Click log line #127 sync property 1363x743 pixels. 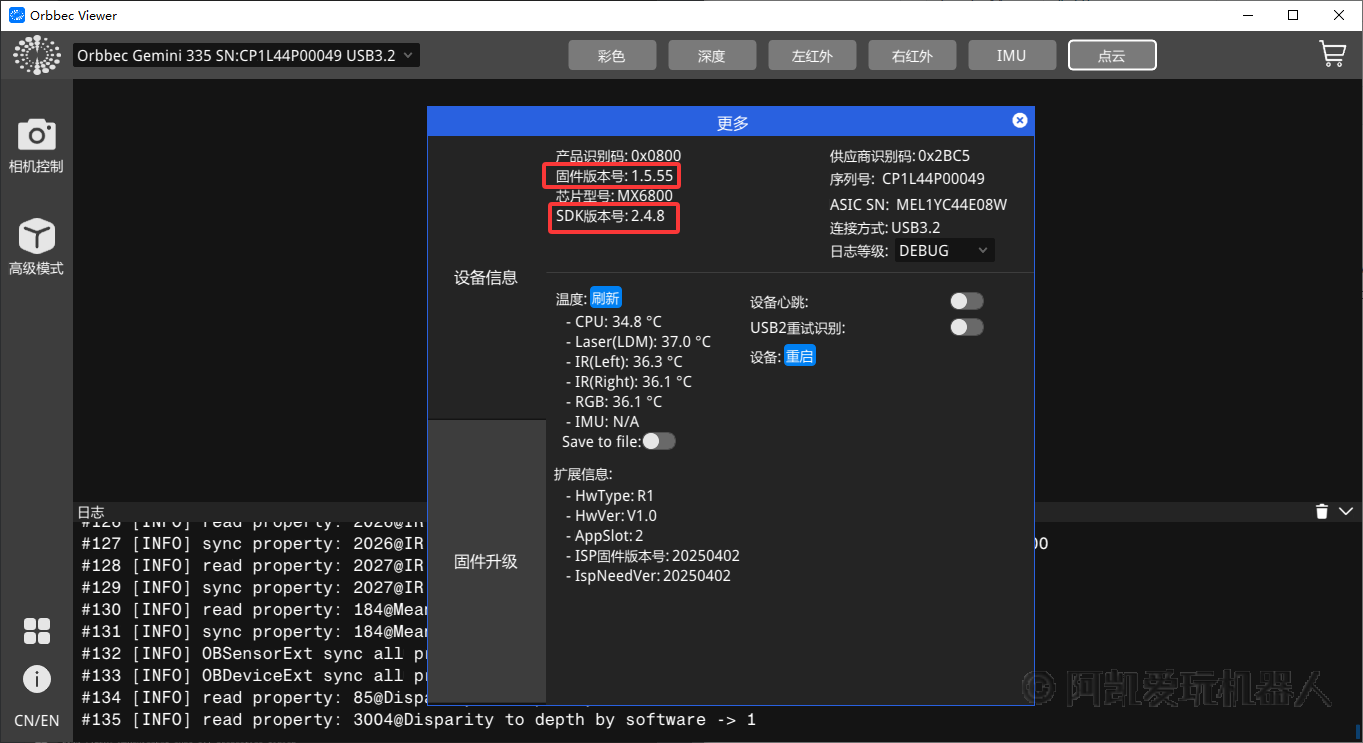pos(254,544)
